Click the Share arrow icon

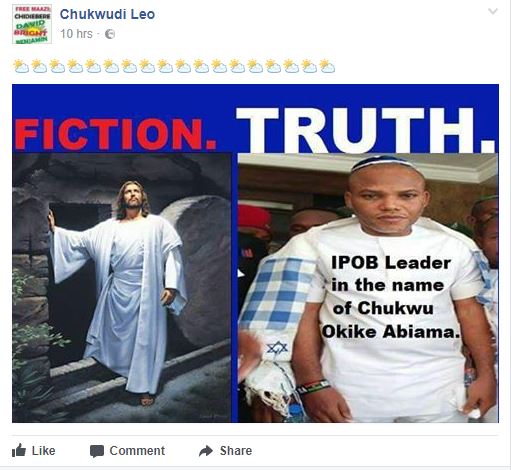[206, 451]
